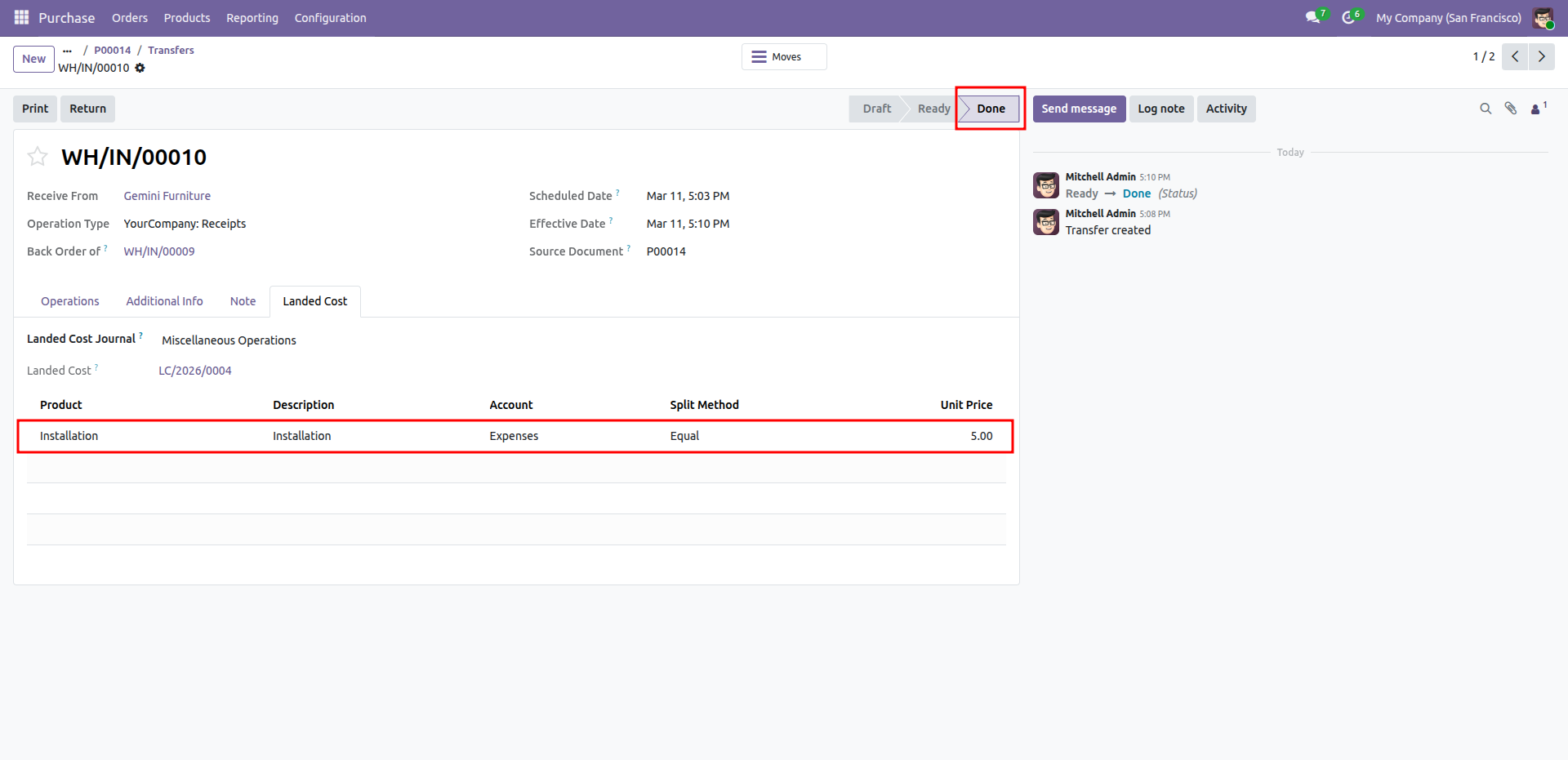Image resolution: width=1568 pixels, height=760 pixels.
Task: Search messages with the magnifier icon
Action: pyautogui.click(x=1486, y=109)
